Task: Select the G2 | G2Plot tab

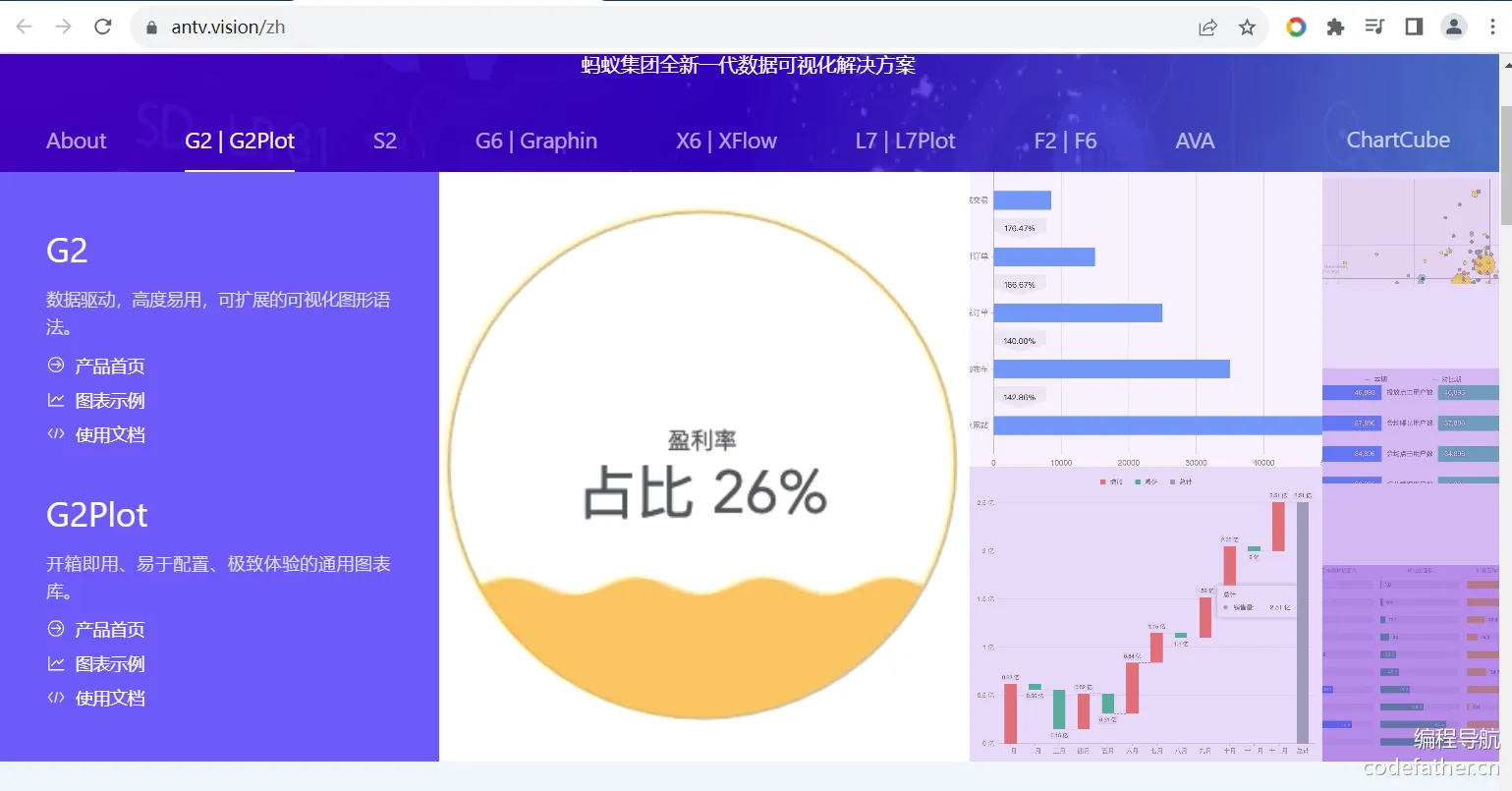Action: point(240,141)
